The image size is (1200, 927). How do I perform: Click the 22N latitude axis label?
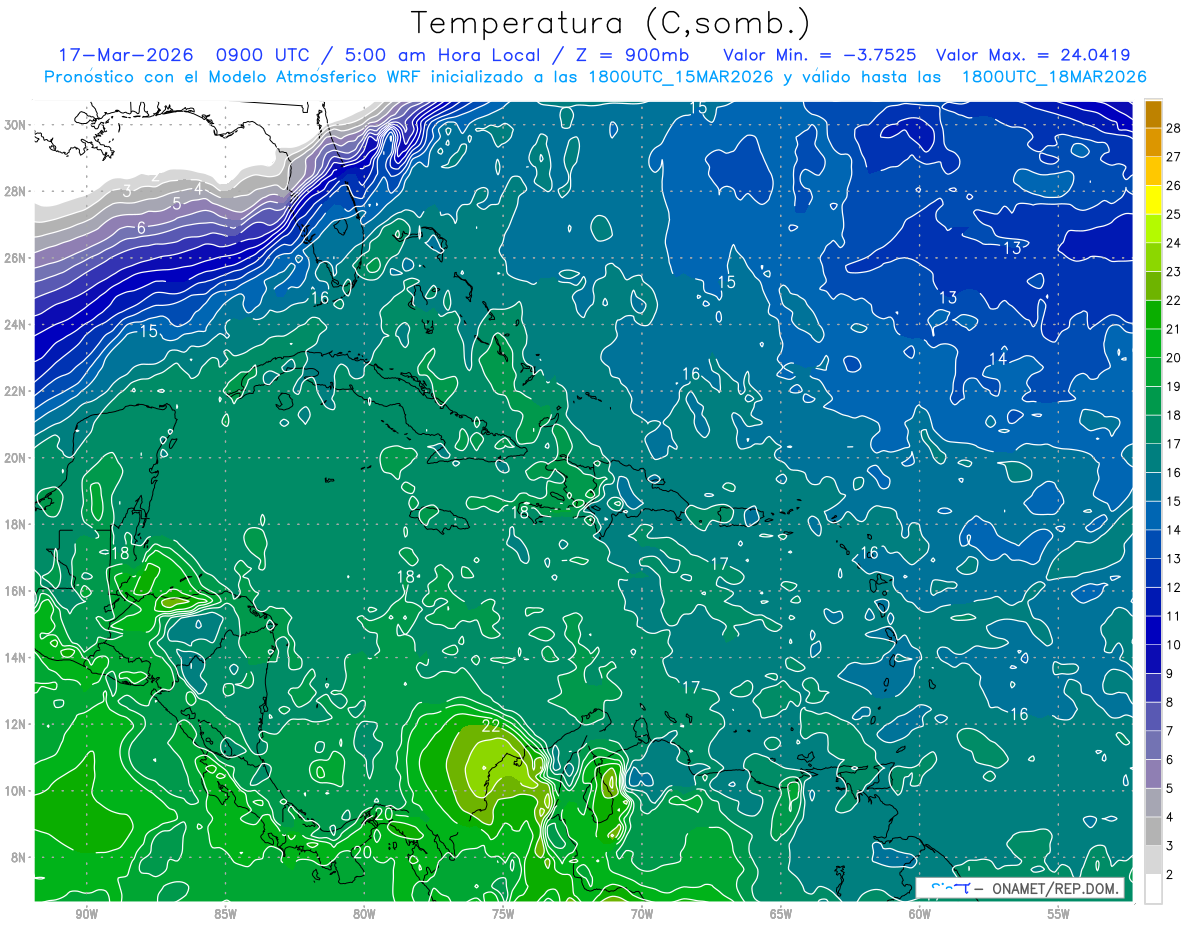click(15, 391)
